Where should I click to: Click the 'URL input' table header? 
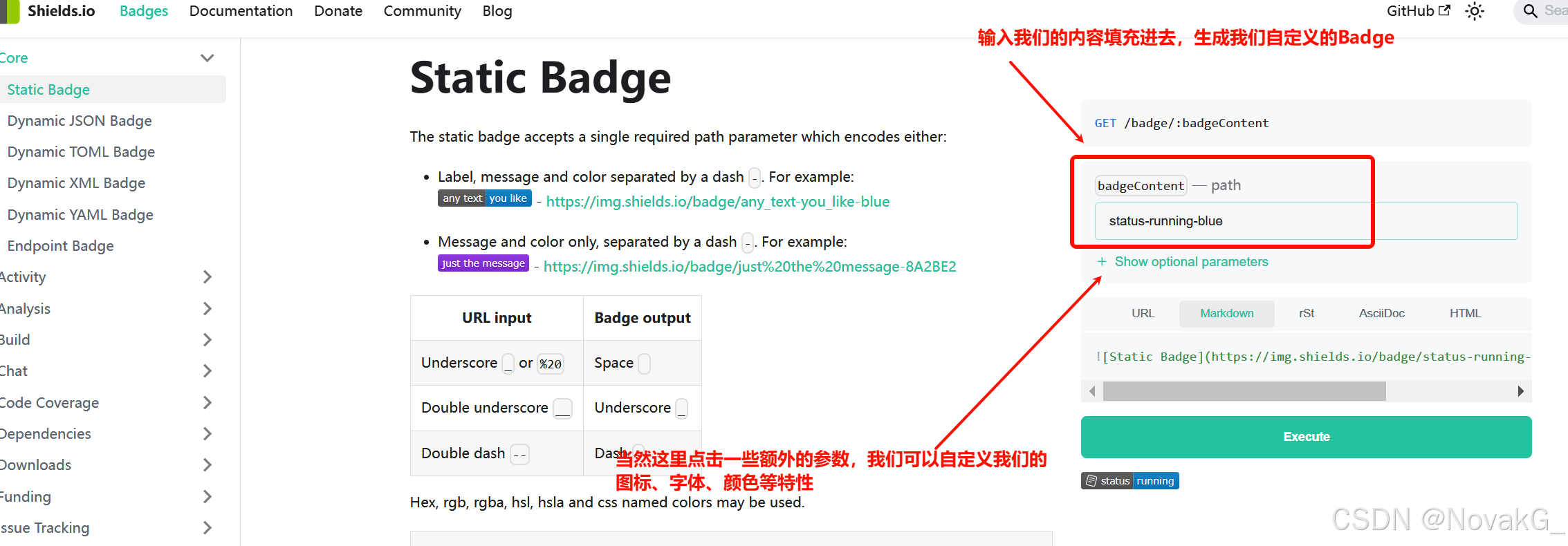tap(497, 318)
